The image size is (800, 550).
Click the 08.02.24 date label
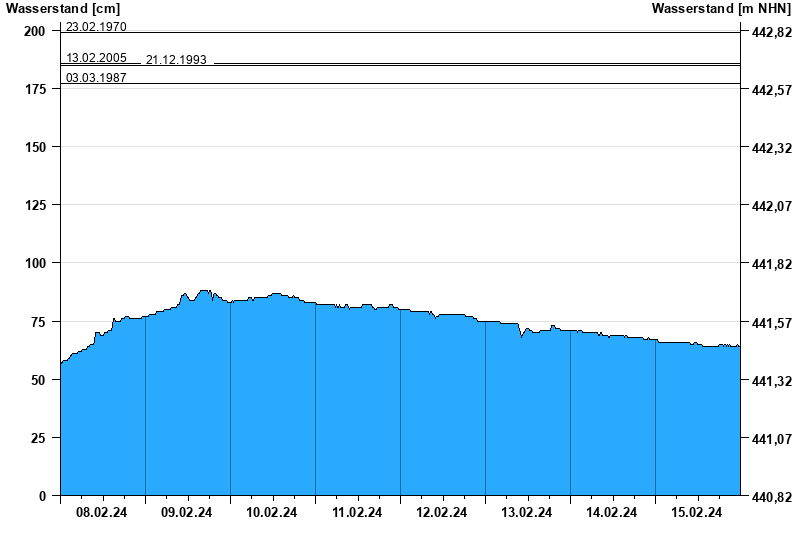tap(102, 513)
